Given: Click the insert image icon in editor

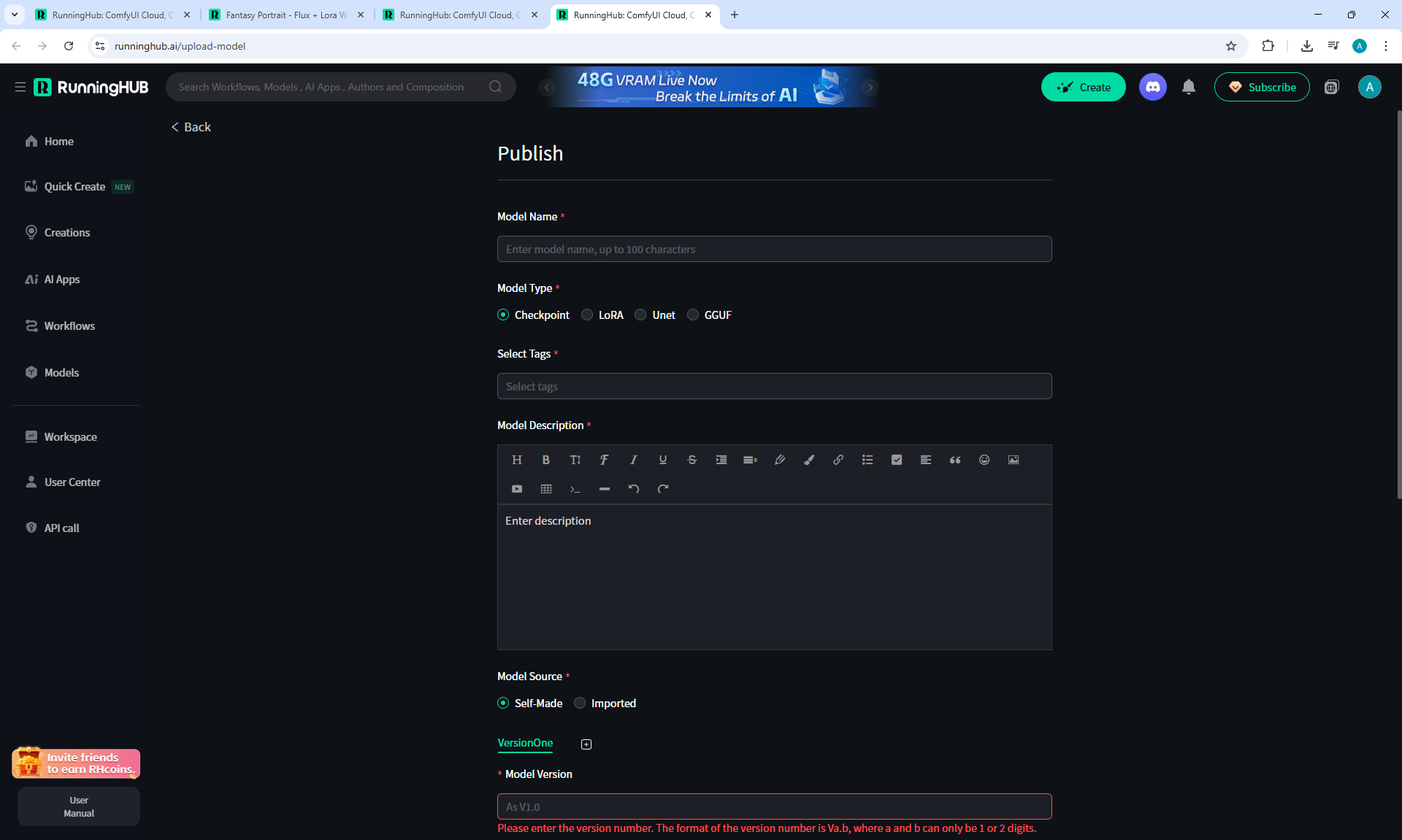Looking at the screenshot, I should click(x=1013, y=460).
